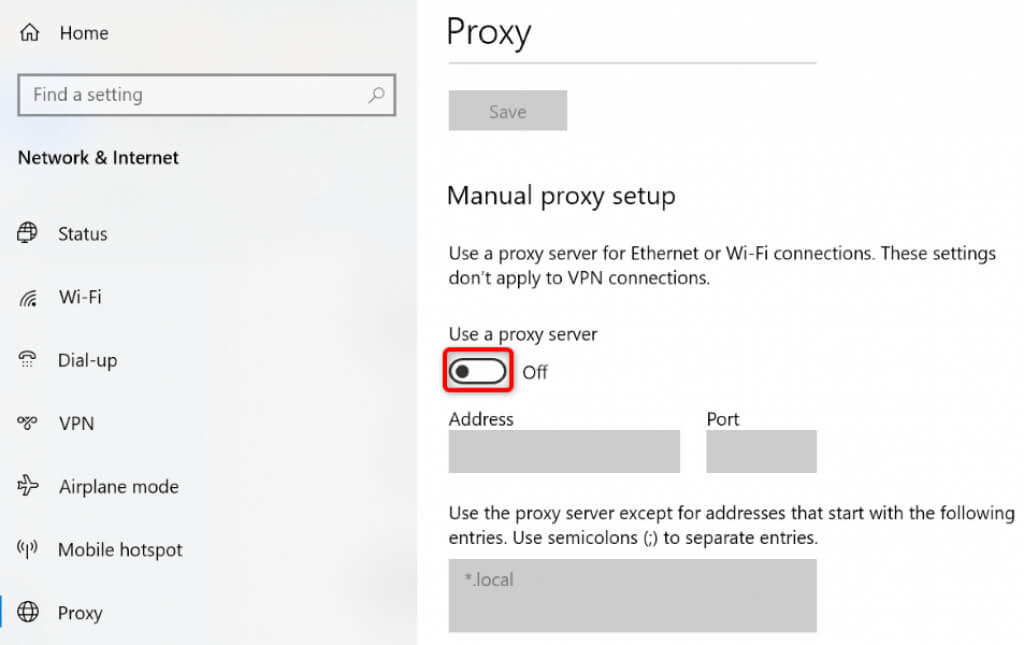This screenshot has height=645, width=1024.
Task: Go to the VPN section
Action: point(76,423)
